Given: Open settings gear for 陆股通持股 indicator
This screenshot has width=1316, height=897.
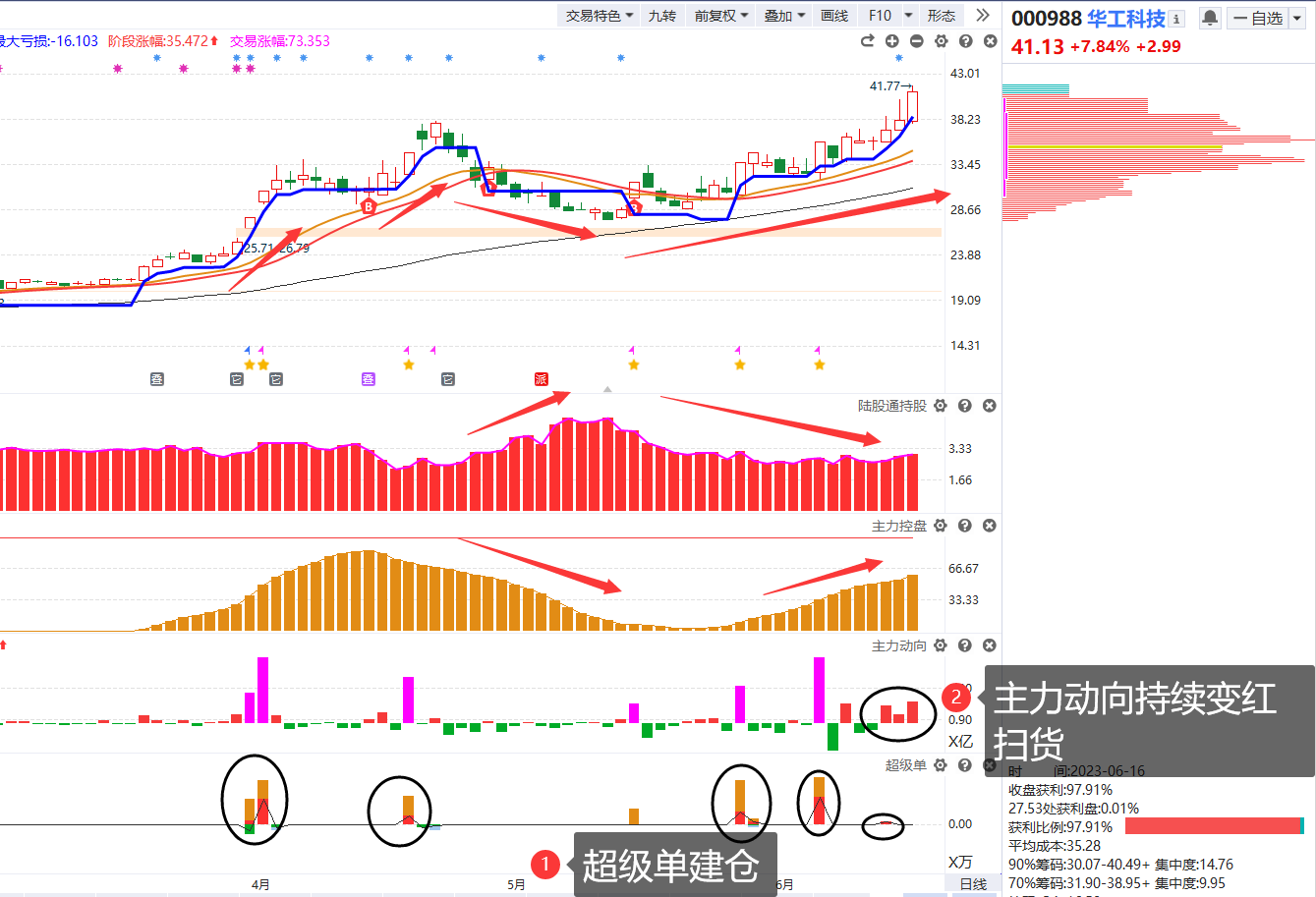Looking at the screenshot, I should [941, 406].
